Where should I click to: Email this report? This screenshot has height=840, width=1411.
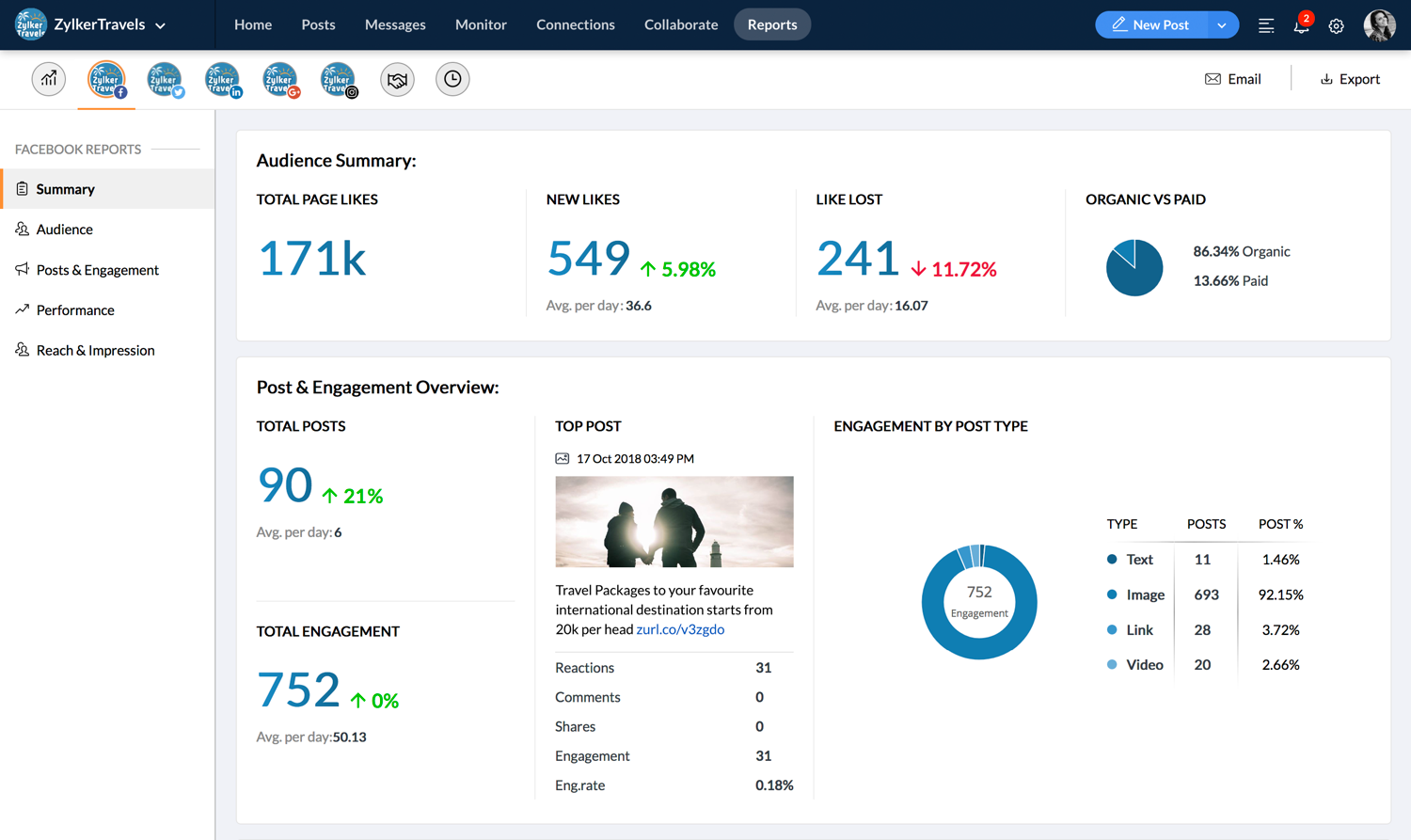[1233, 79]
